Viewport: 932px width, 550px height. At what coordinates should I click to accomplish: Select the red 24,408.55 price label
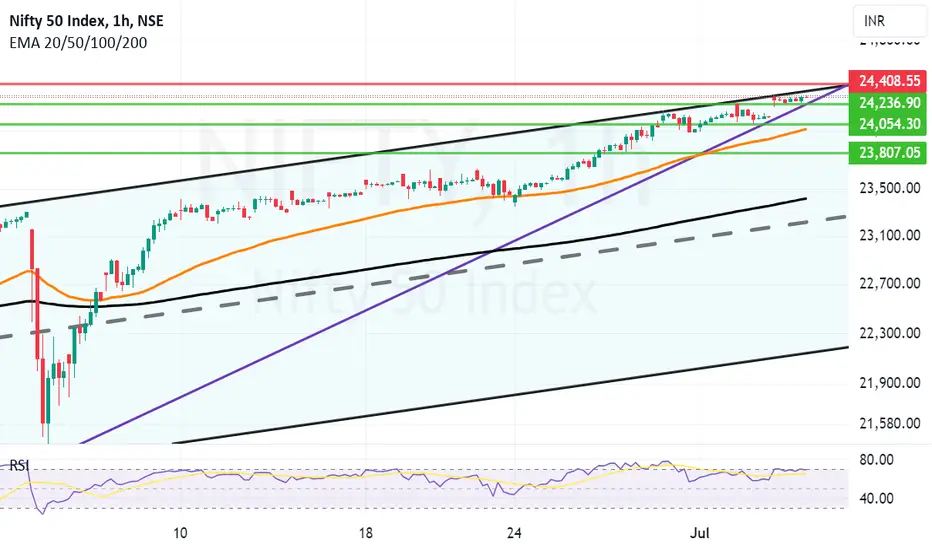pyautogui.click(x=887, y=80)
